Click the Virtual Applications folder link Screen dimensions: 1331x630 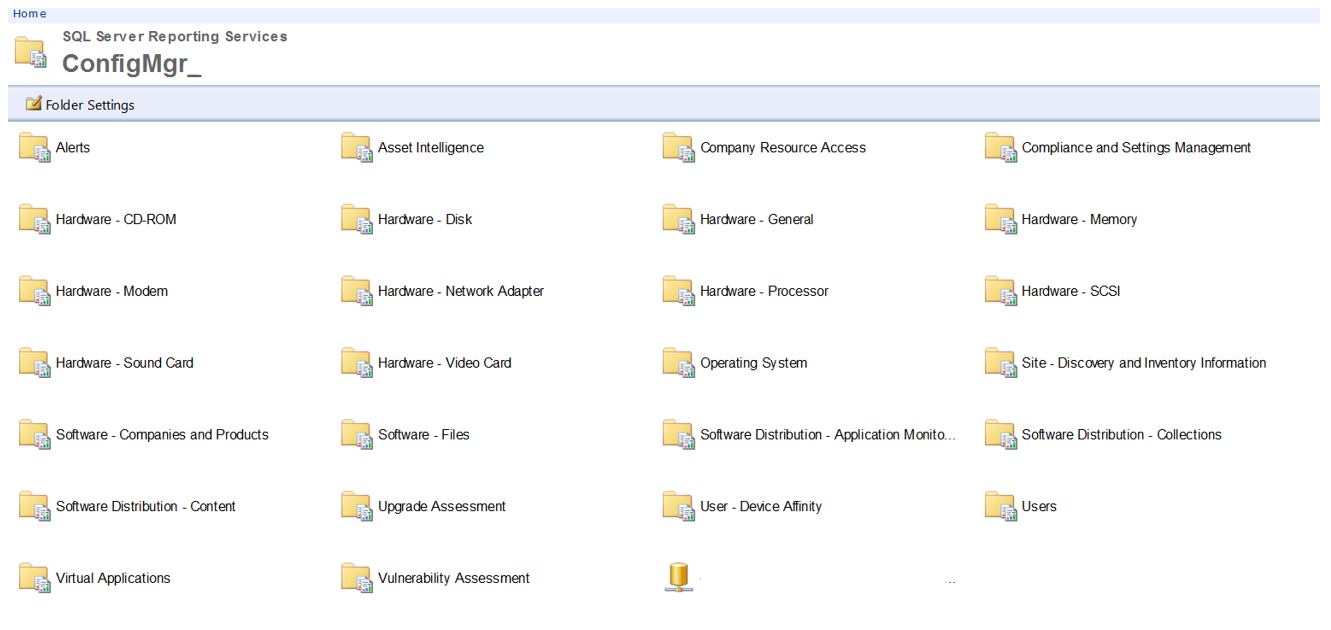point(113,579)
